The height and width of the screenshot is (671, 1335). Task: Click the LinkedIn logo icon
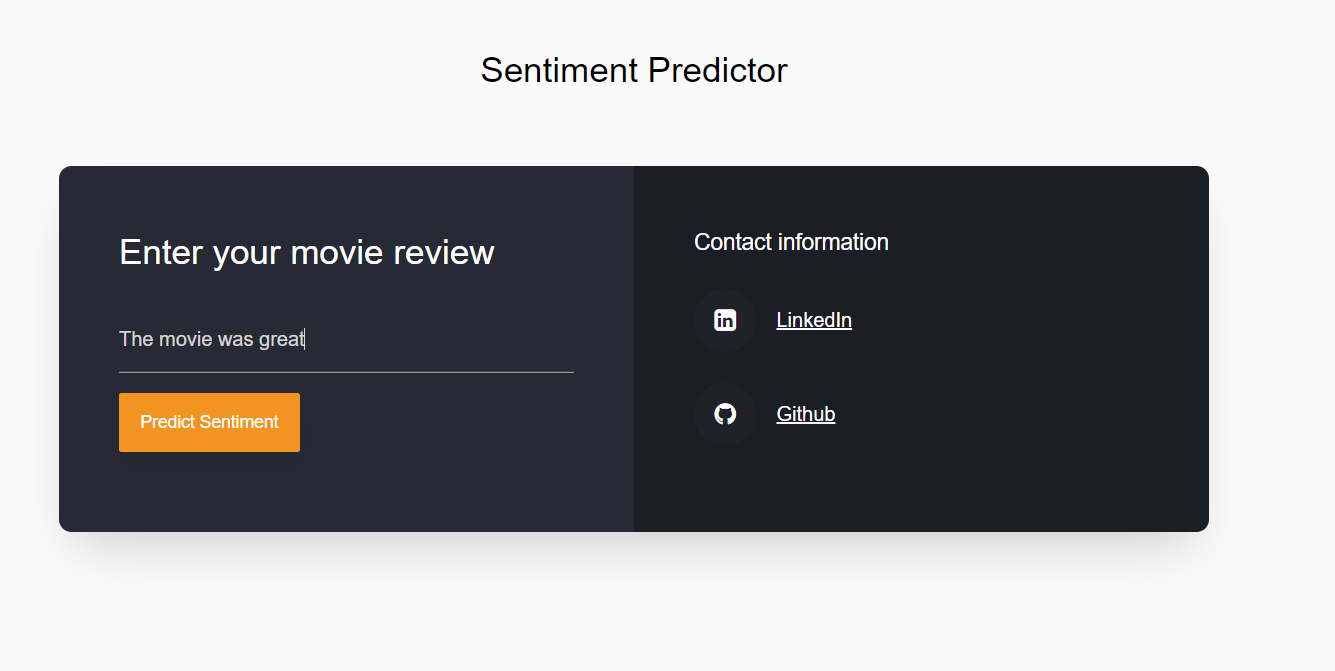725,320
